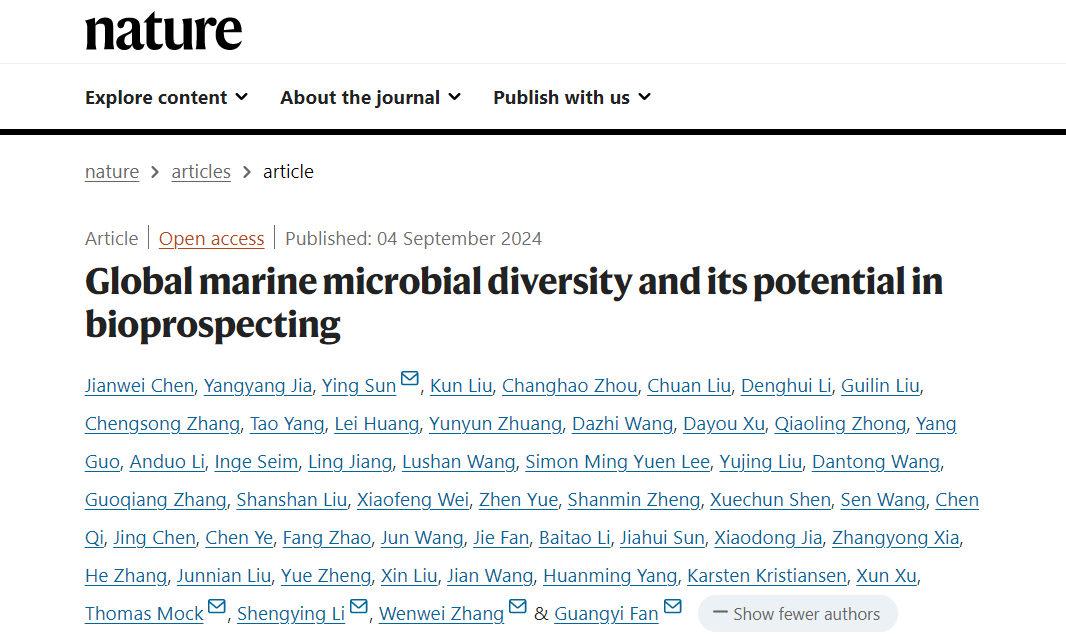
Task: Open the About the journal dropdown
Action: click(370, 97)
